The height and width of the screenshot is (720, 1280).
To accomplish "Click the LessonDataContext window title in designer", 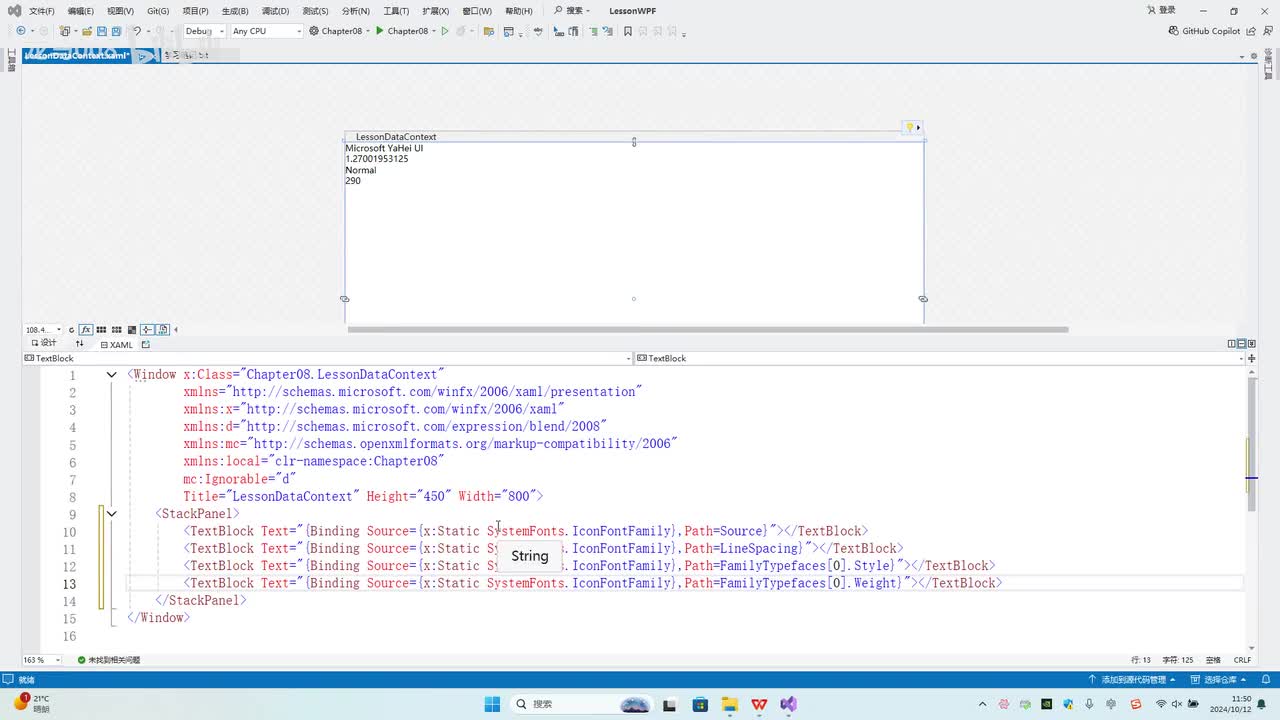I will [396, 137].
